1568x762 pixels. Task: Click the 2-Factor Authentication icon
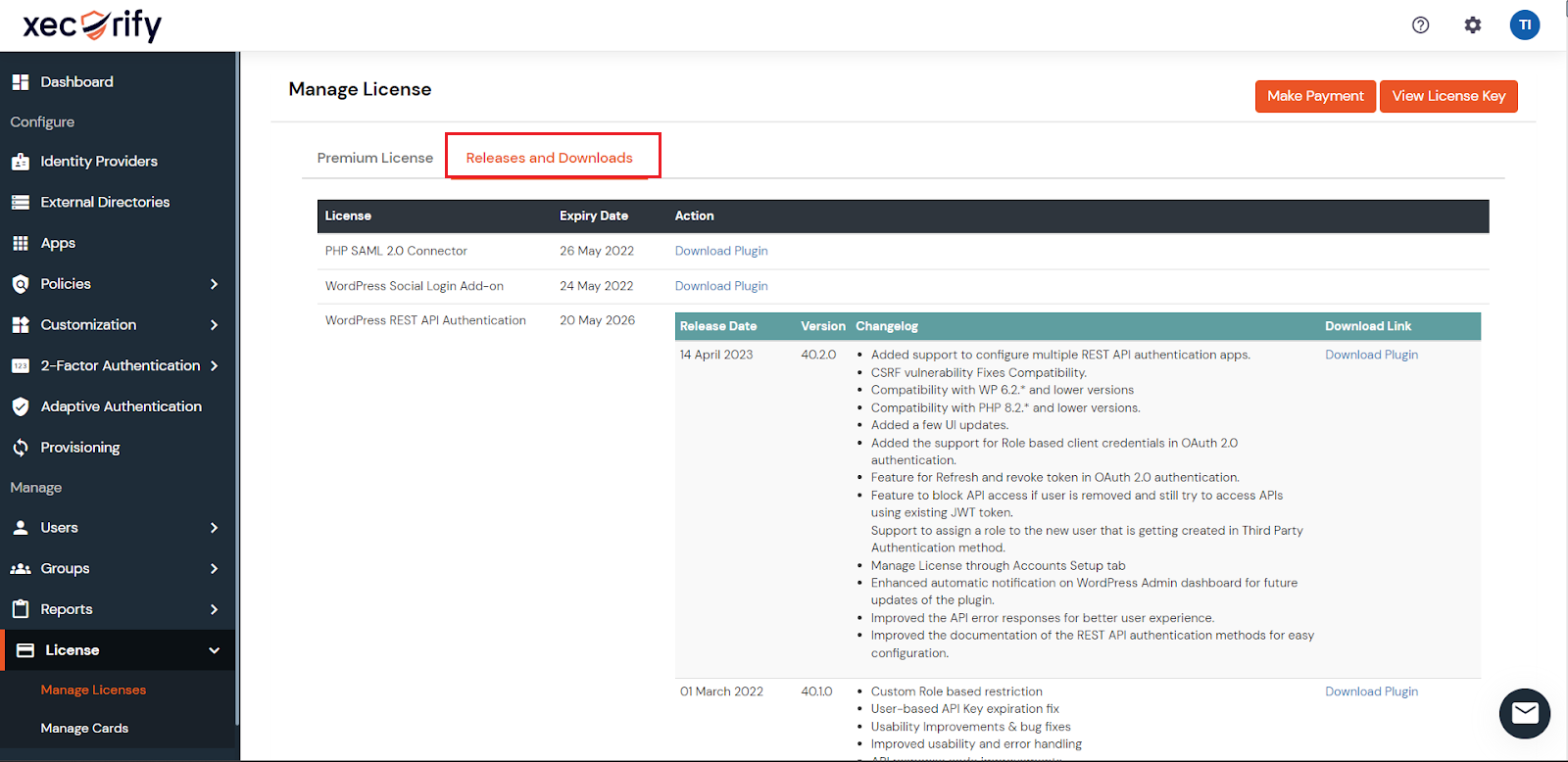[x=20, y=366]
